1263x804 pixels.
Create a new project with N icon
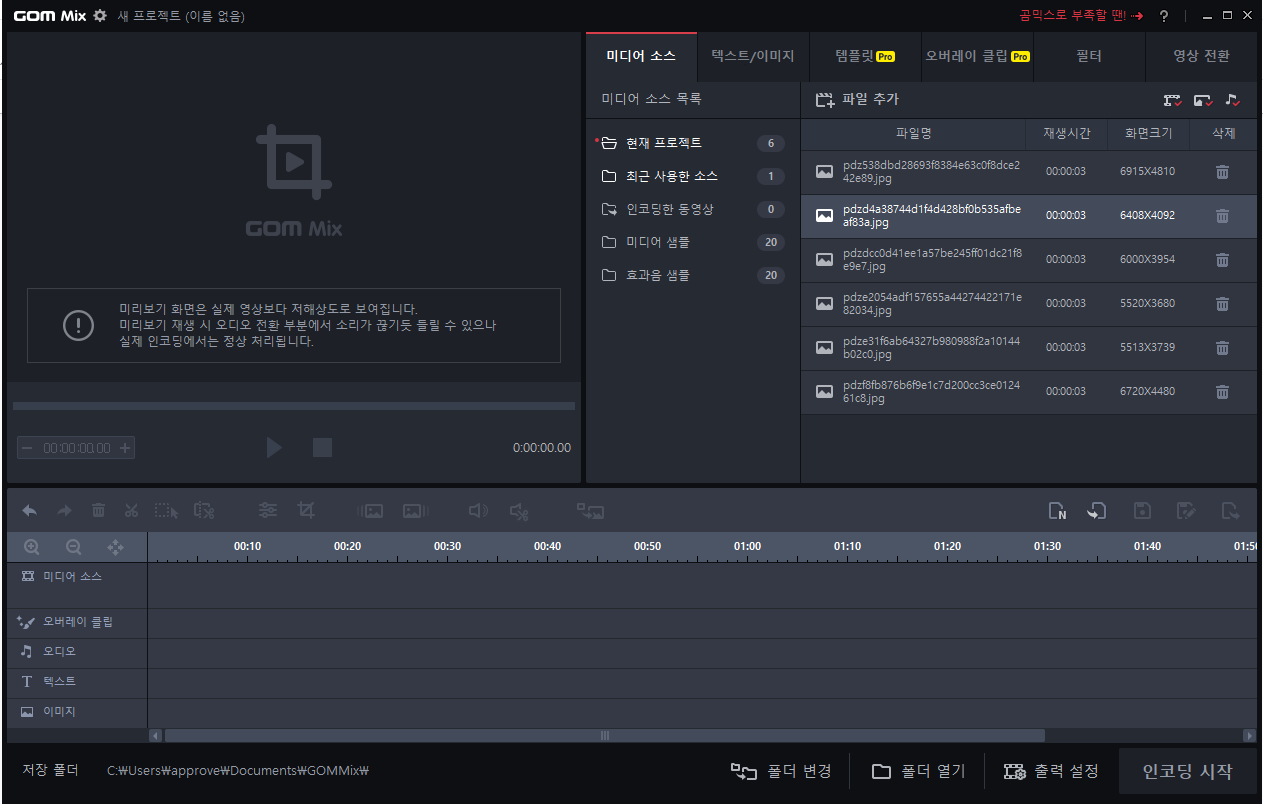tap(1057, 511)
